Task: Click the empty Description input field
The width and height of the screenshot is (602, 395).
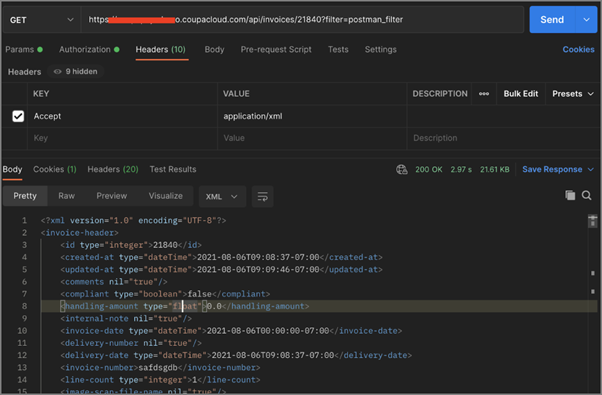Action: click(503, 138)
